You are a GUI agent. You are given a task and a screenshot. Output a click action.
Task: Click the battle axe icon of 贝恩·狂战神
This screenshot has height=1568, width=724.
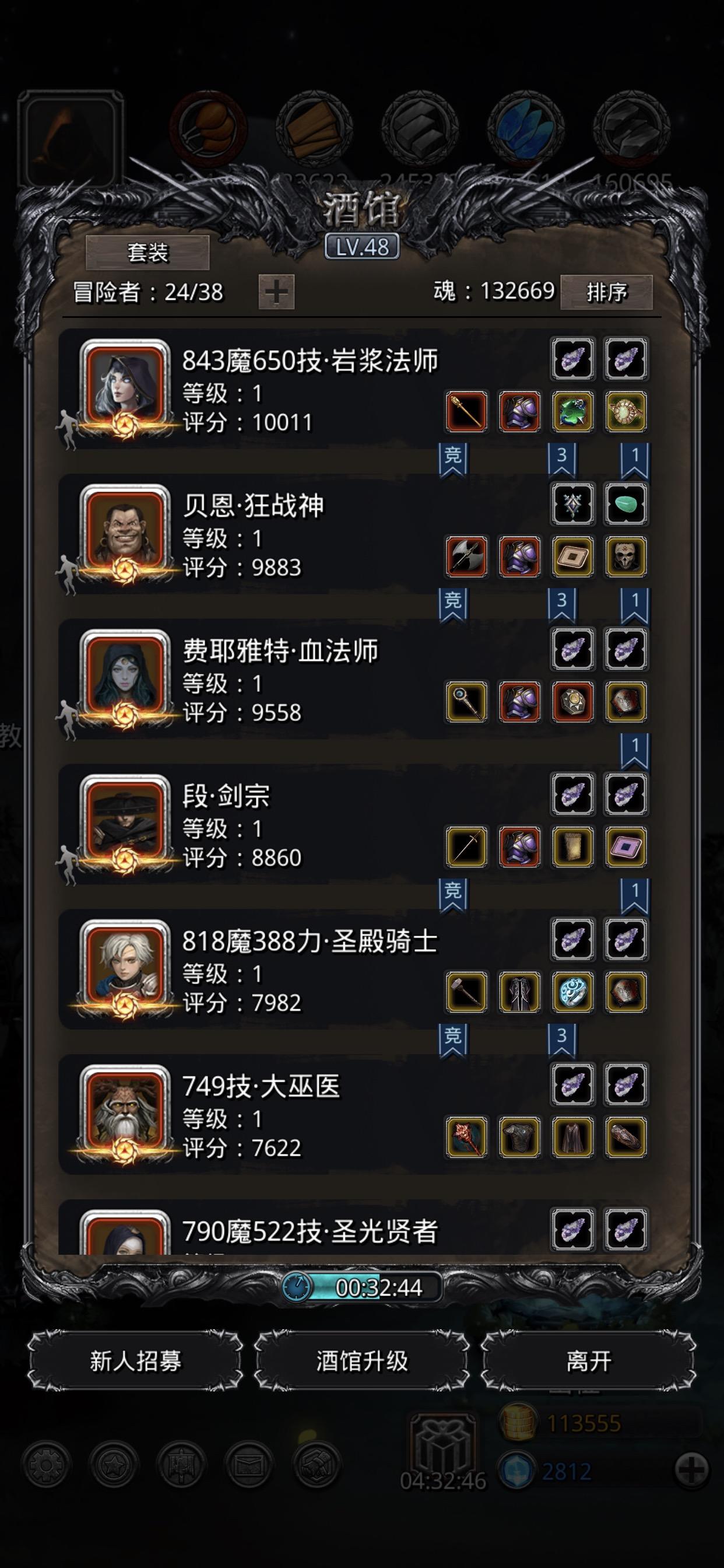click(x=467, y=556)
